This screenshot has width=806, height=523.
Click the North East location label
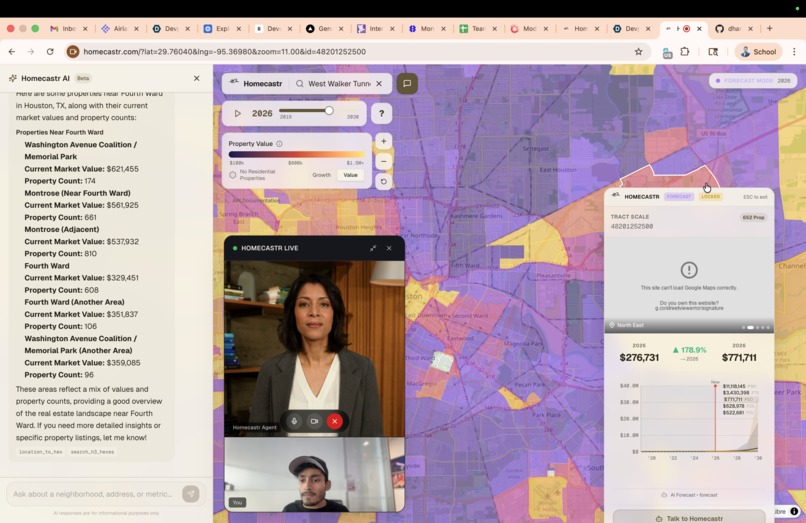coord(626,325)
